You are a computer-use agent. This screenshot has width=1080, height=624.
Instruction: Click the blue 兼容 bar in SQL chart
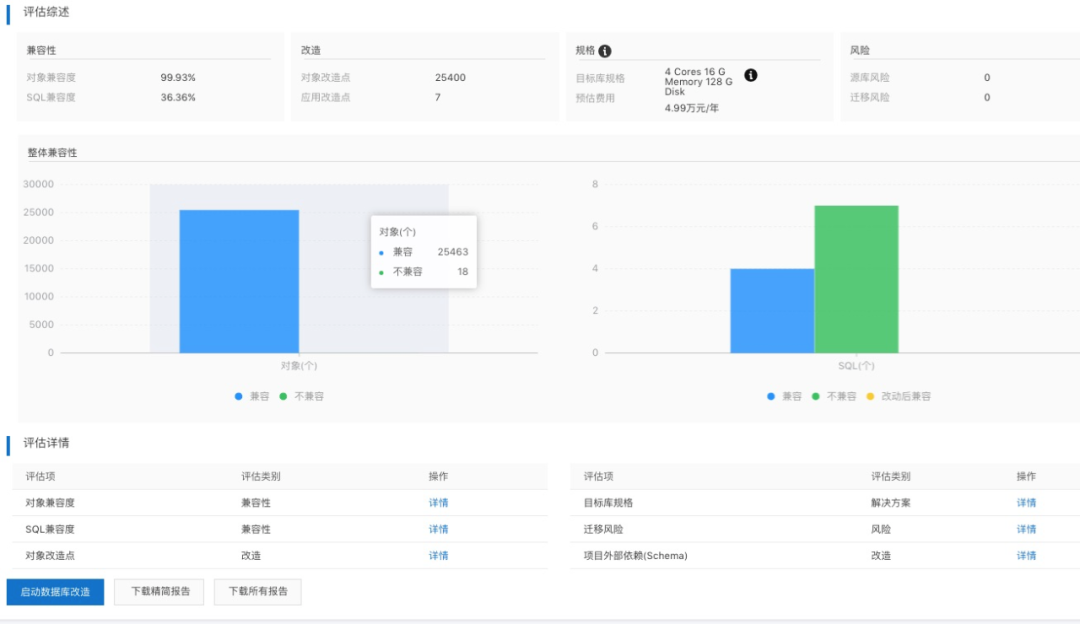pos(772,310)
